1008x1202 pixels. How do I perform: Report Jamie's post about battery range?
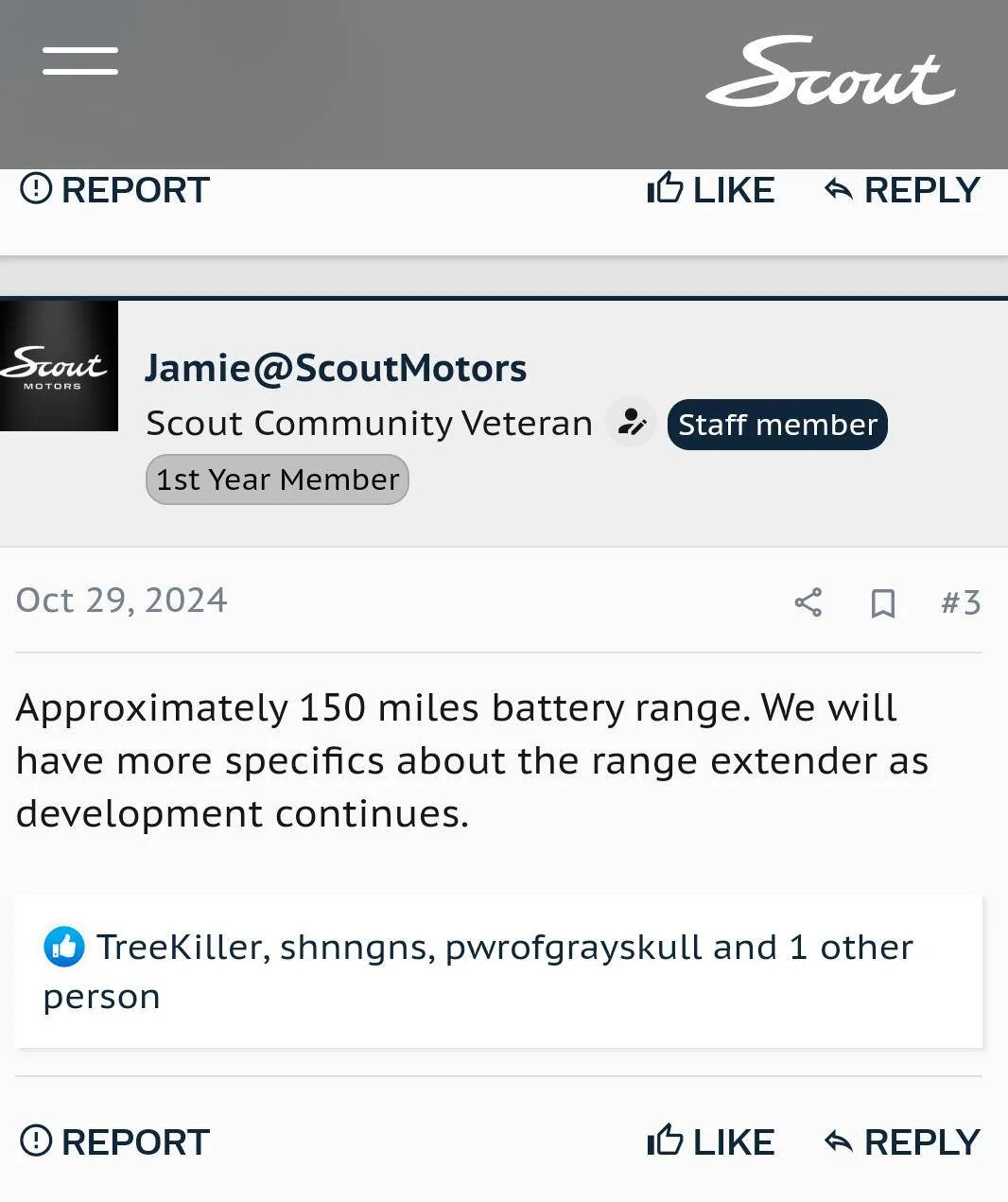pos(114,1141)
